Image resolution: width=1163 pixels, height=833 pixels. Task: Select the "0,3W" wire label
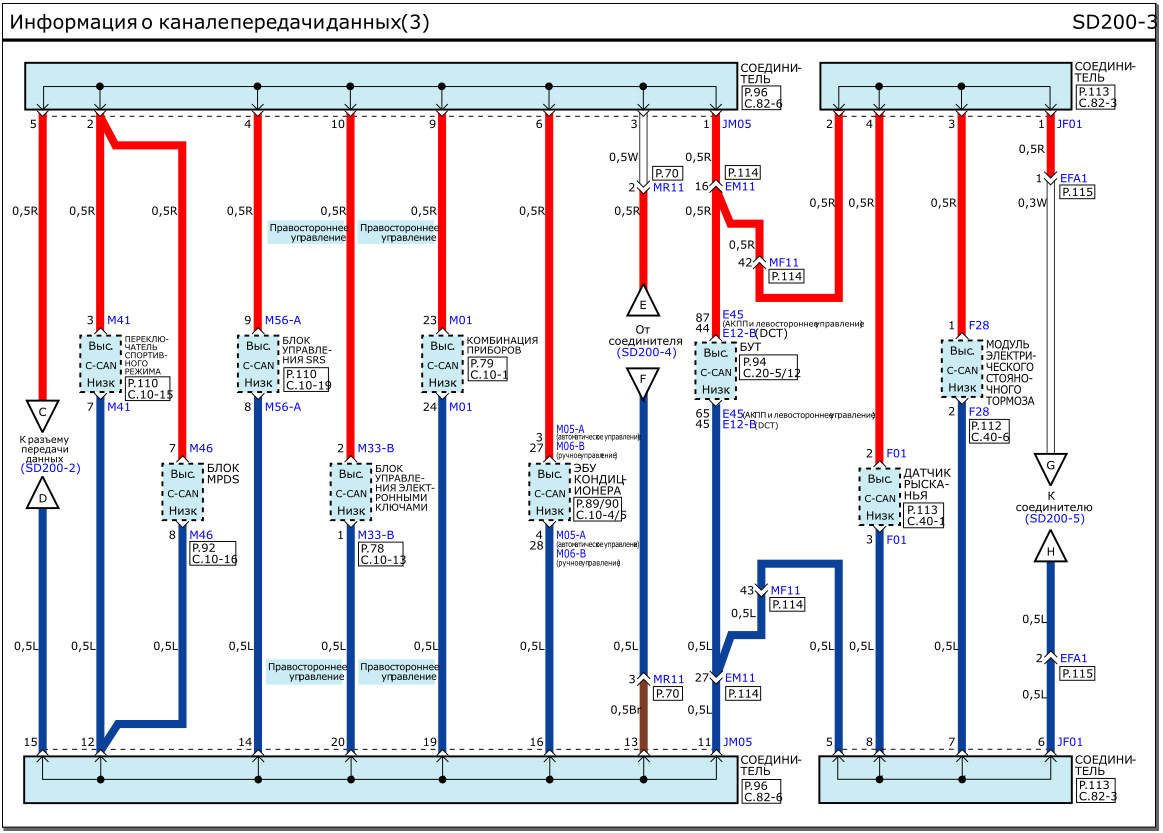pos(1032,203)
